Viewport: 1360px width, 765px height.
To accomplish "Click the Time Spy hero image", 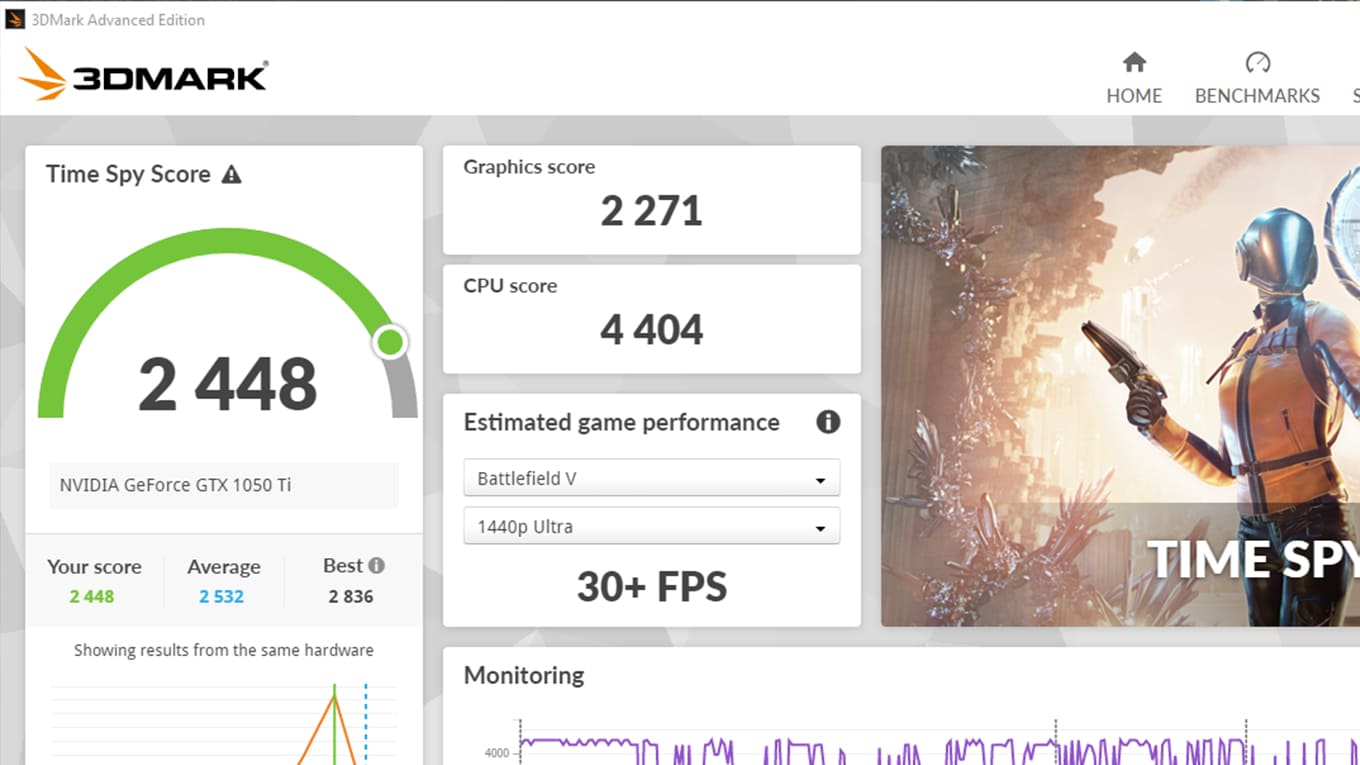I will point(1120,386).
